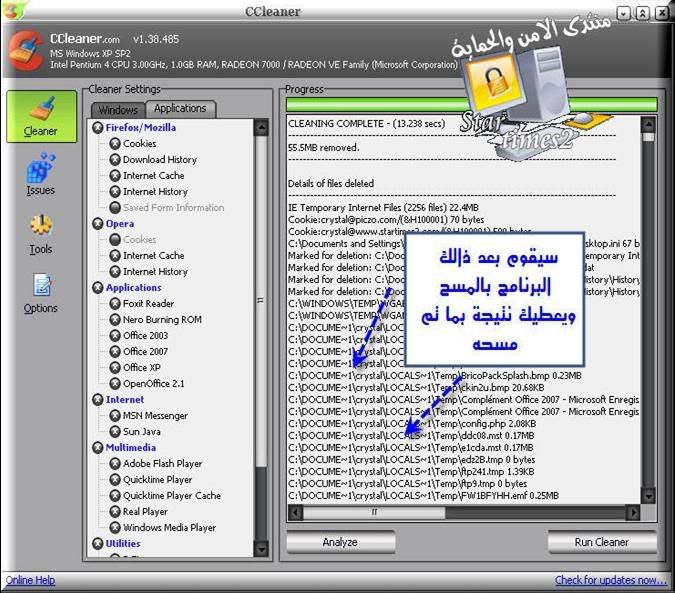Open the Online Help link
675x593 pixels.
30,581
